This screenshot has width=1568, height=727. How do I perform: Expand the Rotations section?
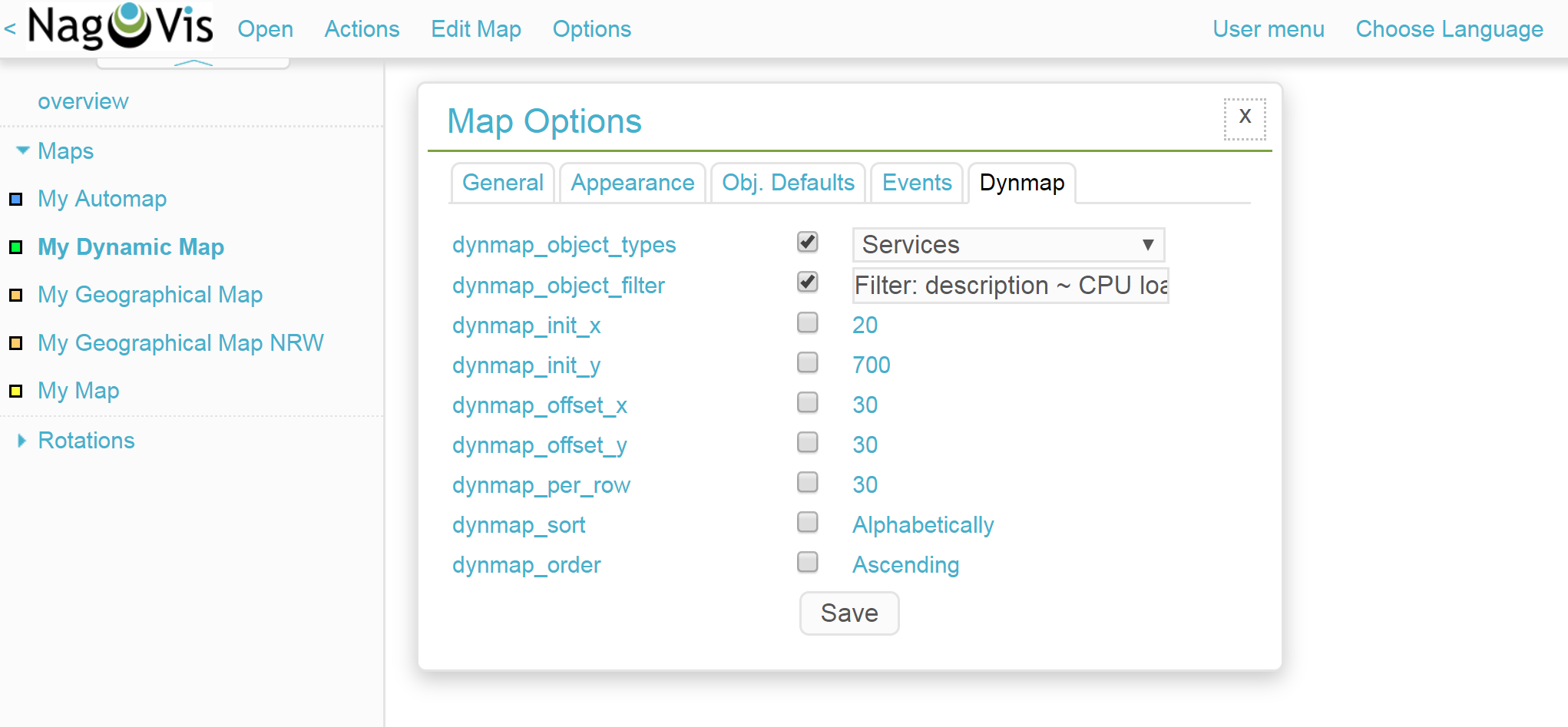21,440
